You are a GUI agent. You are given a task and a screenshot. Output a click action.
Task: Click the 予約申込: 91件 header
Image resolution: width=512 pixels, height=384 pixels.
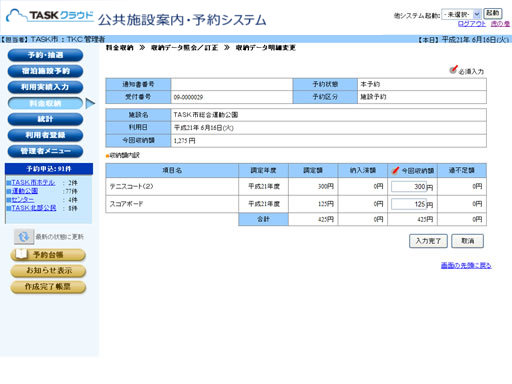coord(49,169)
